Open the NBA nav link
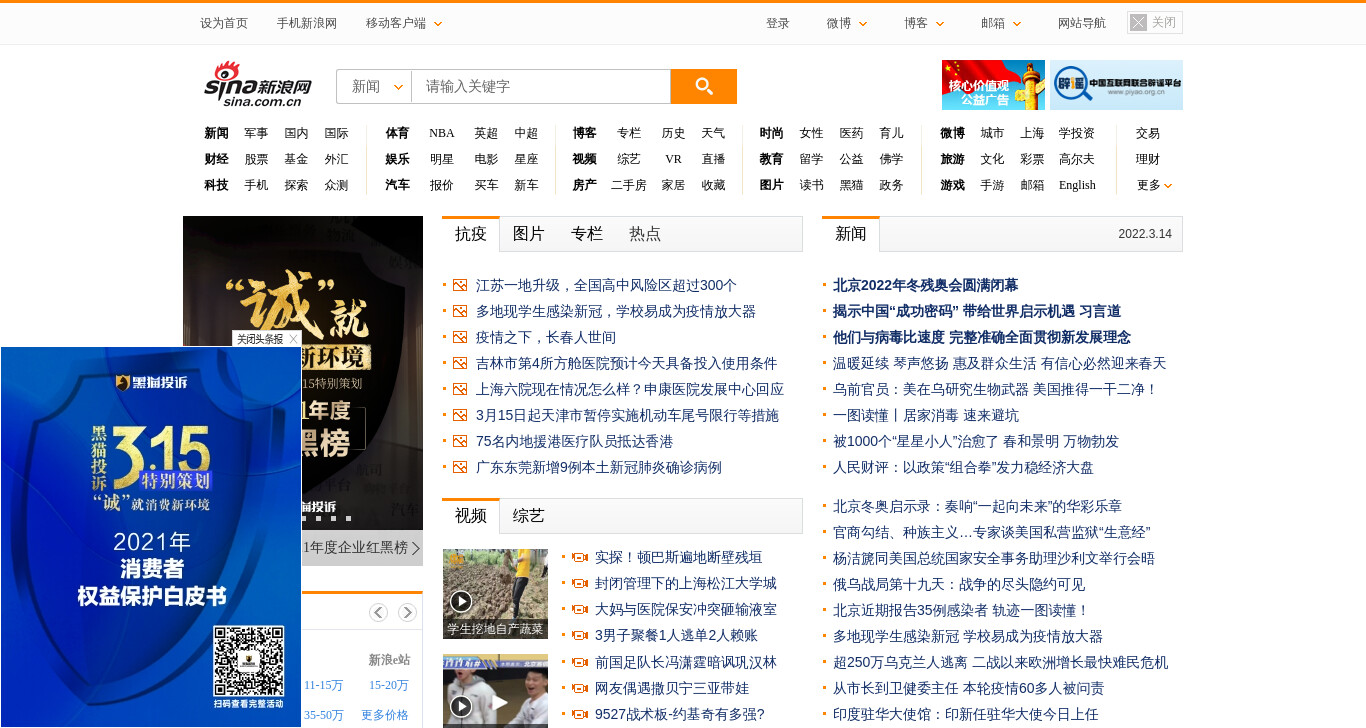The width and height of the screenshot is (1366, 728). pos(442,133)
